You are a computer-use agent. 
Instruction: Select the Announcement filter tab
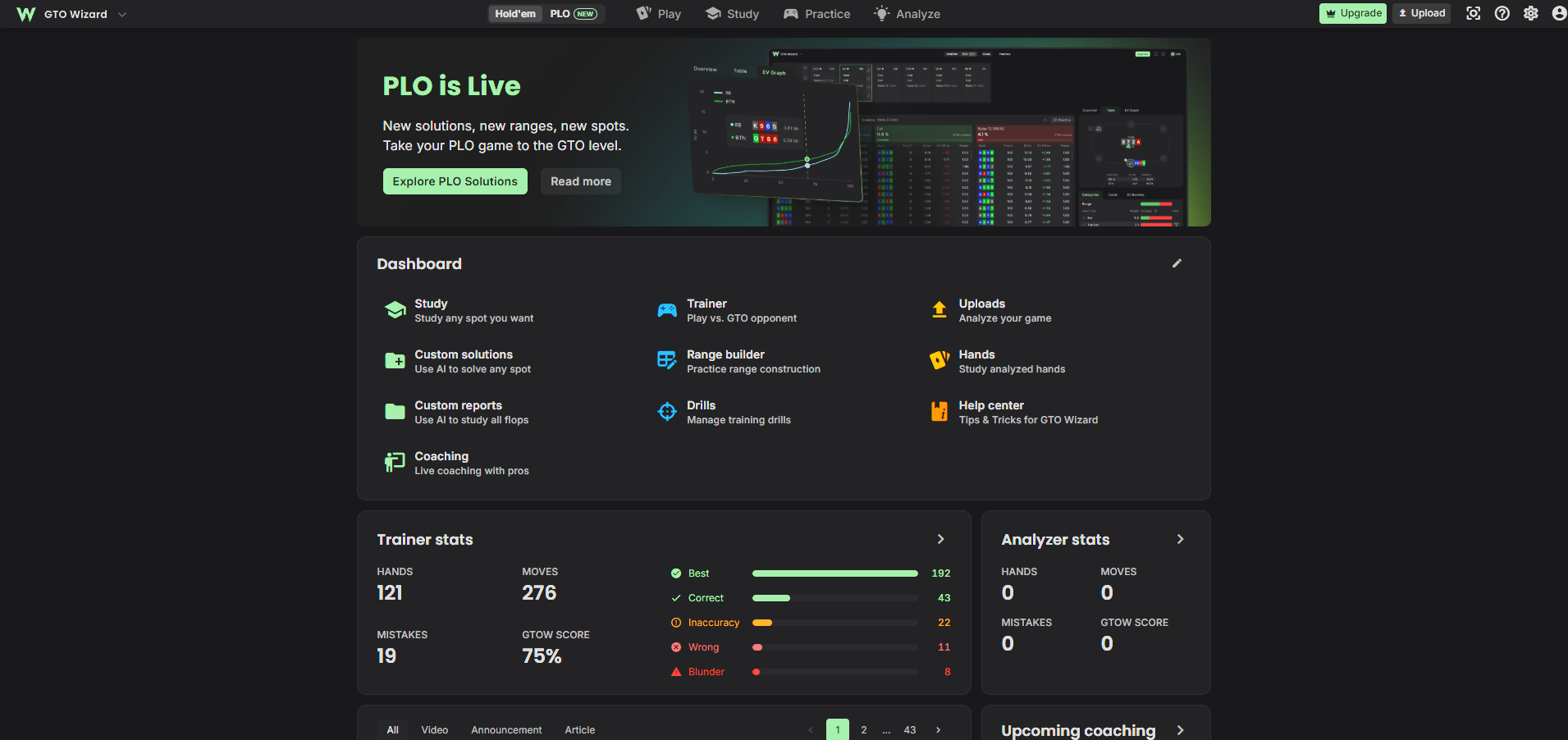tap(506, 730)
